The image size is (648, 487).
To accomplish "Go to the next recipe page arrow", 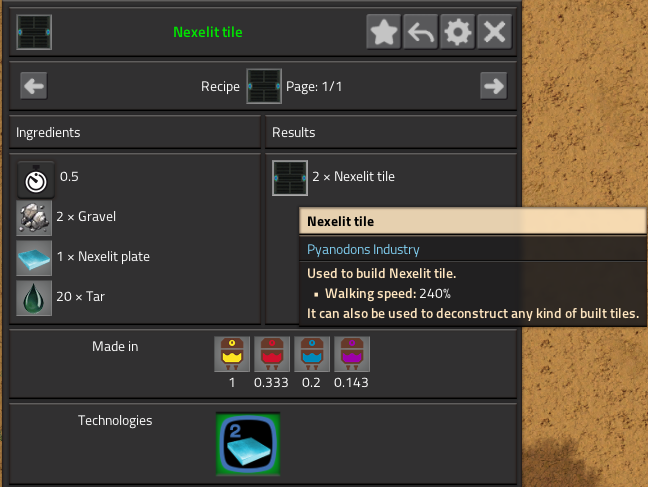I will pyautogui.click(x=493, y=86).
